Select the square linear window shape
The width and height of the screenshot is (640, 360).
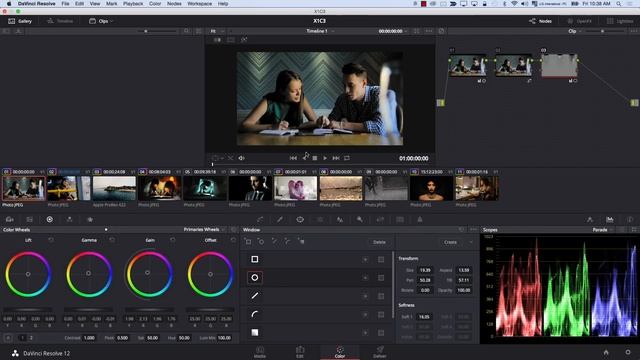[x=255, y=259]
